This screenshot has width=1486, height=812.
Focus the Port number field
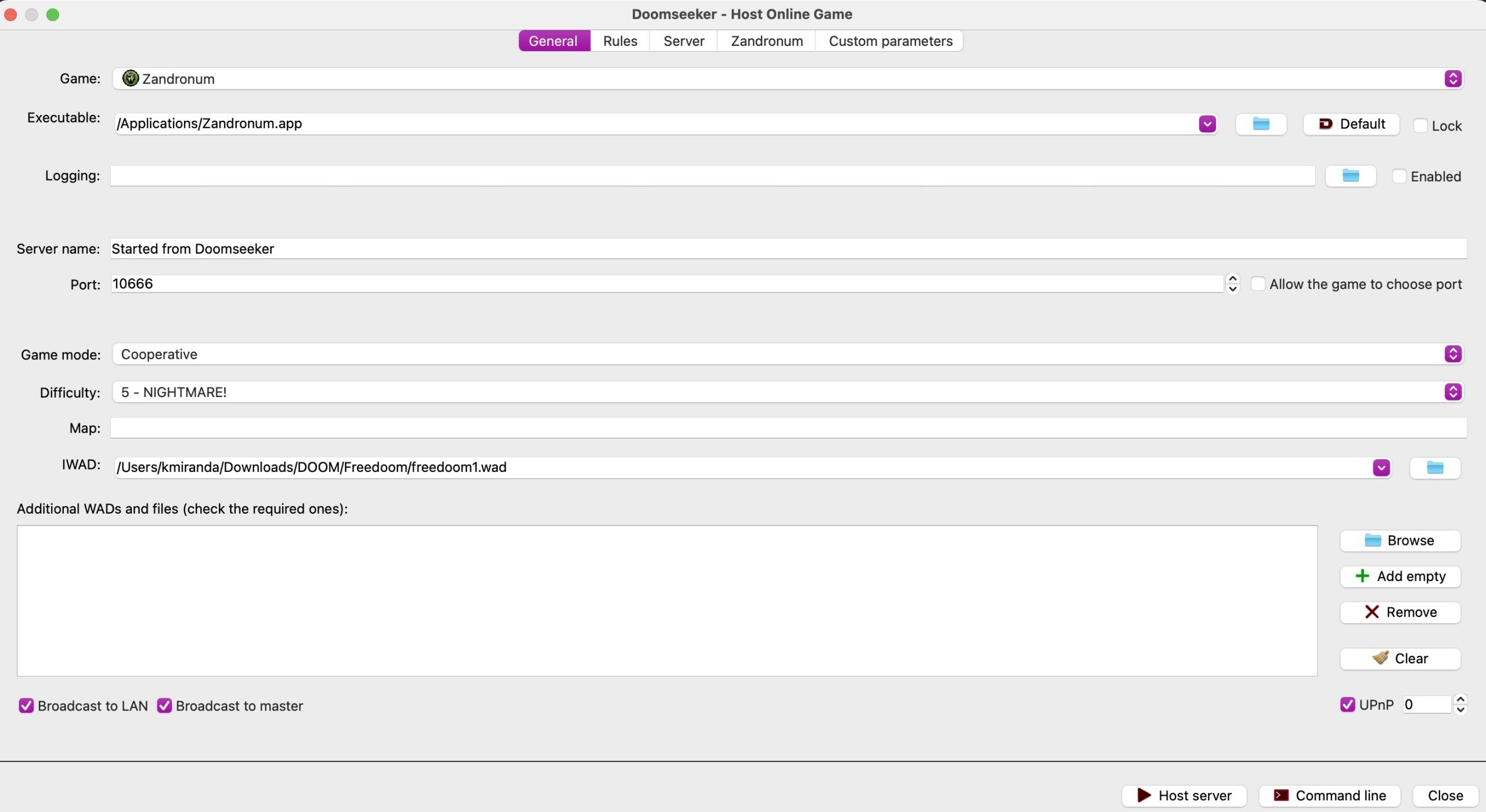point(668,284)
